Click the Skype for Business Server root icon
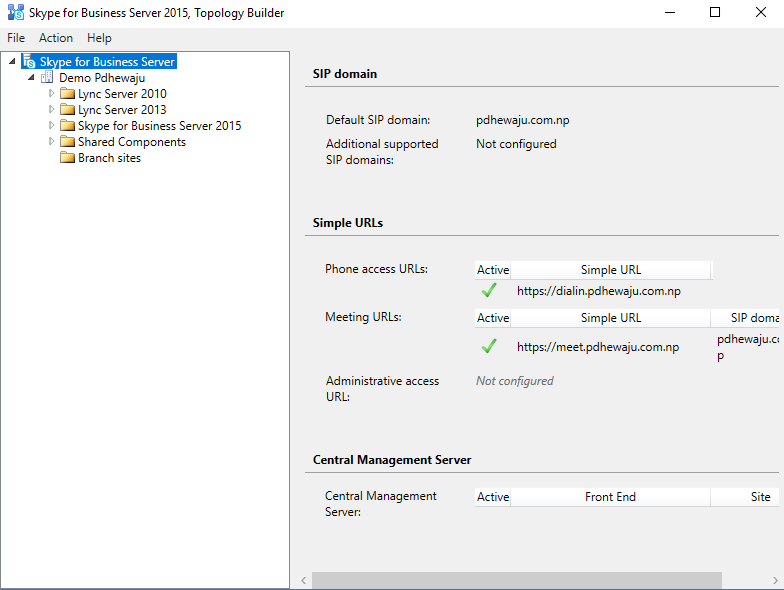 (x=29, y=62)
